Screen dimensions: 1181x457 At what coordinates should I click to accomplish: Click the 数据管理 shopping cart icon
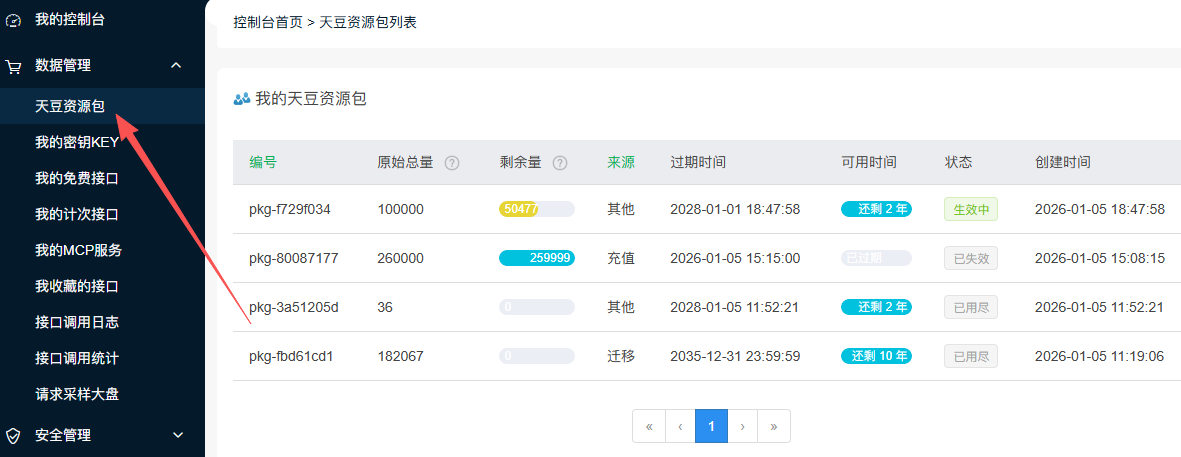point(14,67)
